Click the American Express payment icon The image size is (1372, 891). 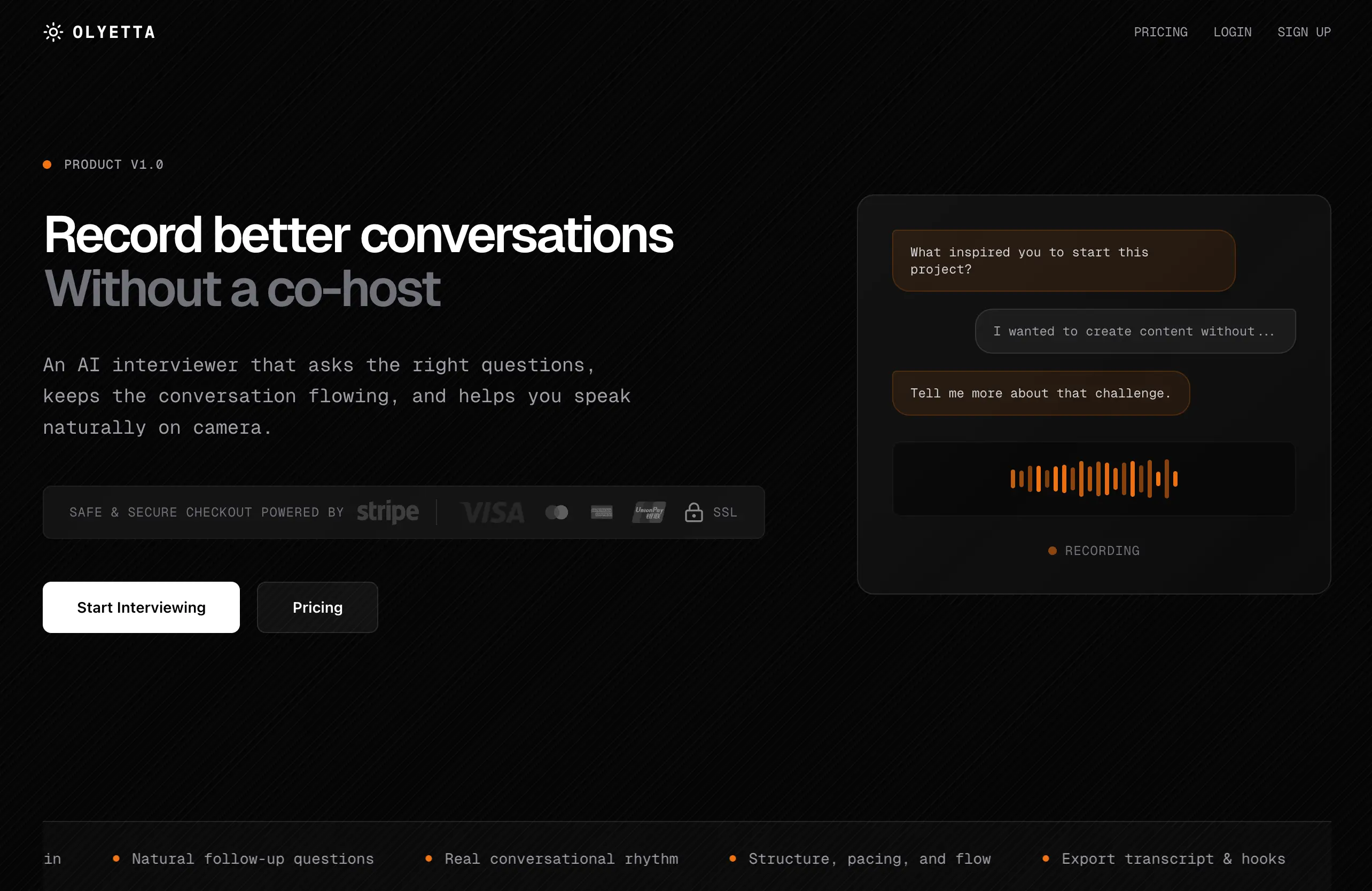click(601, 512)
